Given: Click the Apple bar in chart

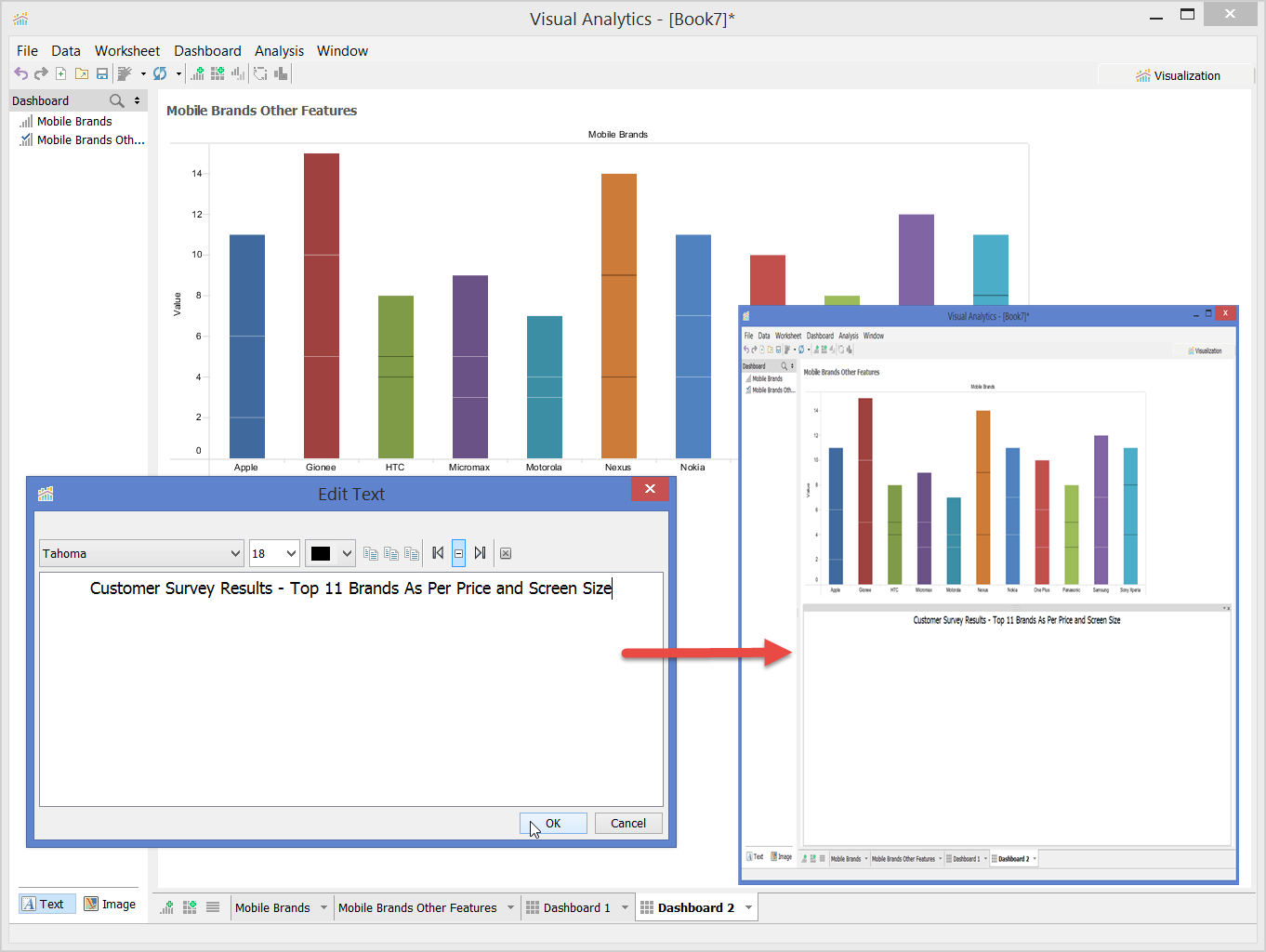Looking at the screenshot, I should 247,346.
